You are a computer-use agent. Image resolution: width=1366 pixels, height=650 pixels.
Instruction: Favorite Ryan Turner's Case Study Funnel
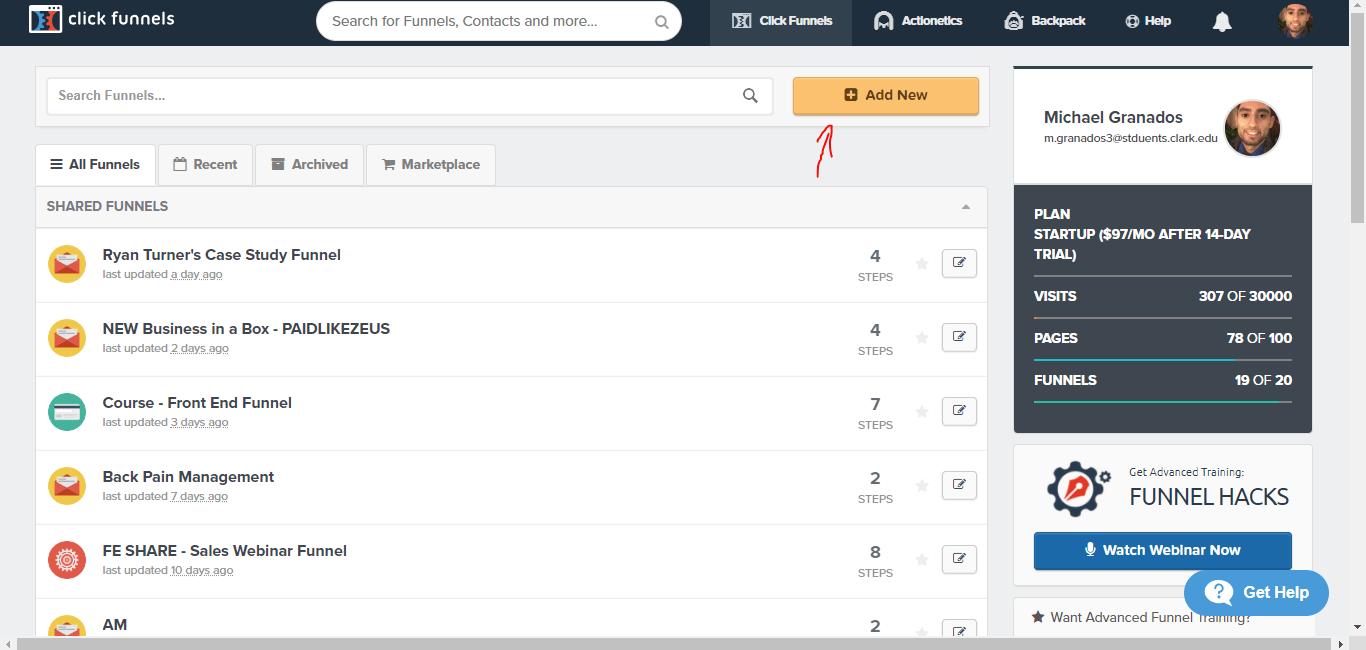922,264
